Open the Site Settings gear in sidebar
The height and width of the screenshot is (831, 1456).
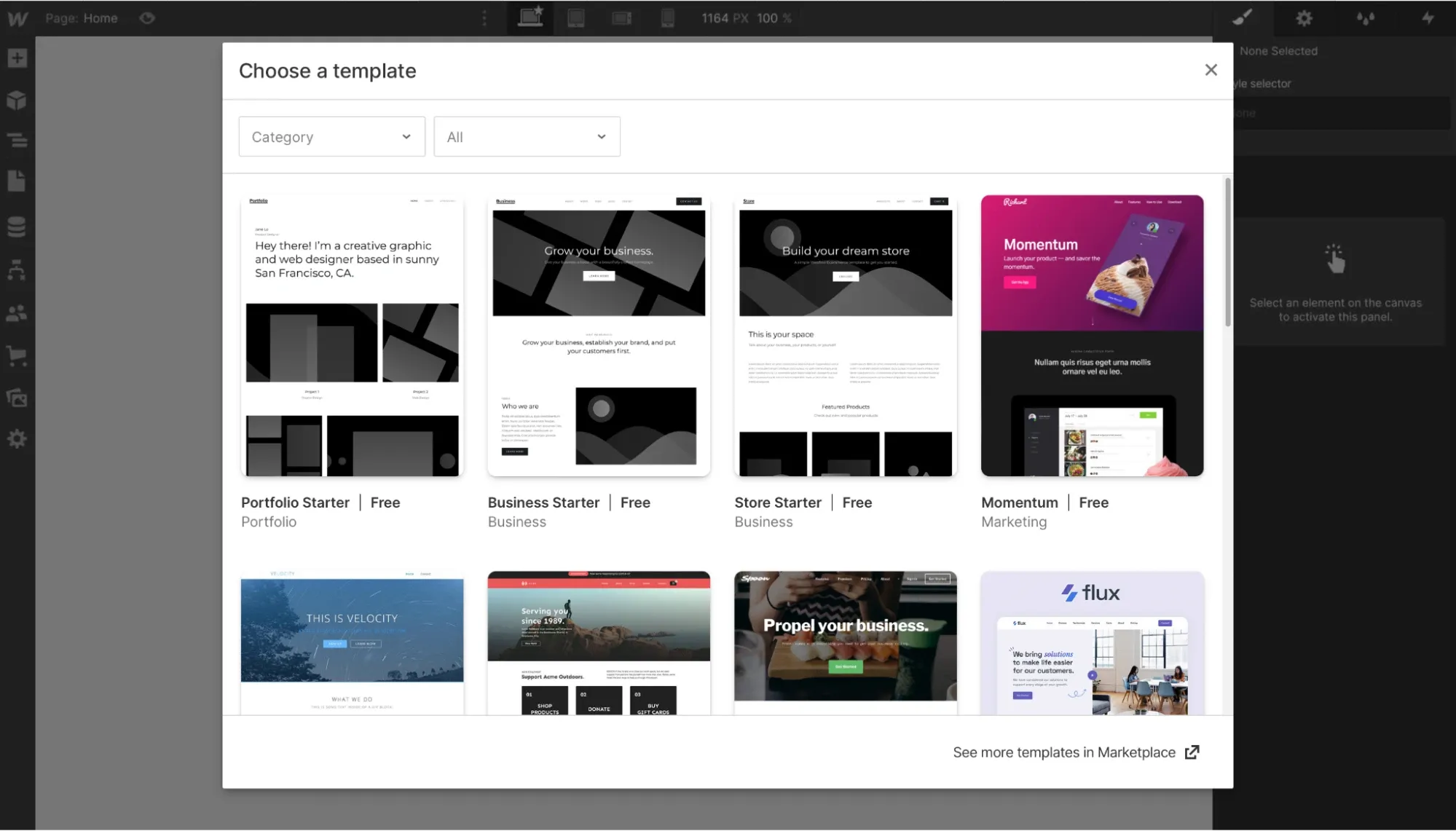tap(17, 439)
